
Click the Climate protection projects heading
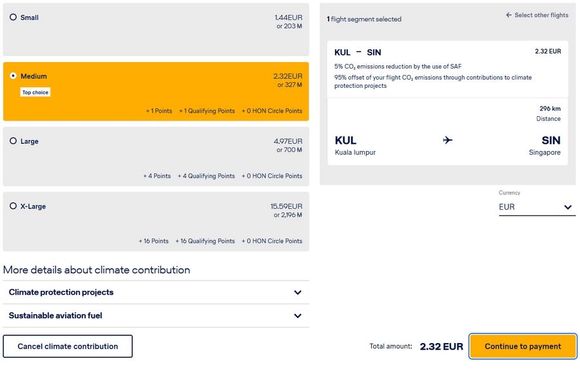tap(61, 292)
